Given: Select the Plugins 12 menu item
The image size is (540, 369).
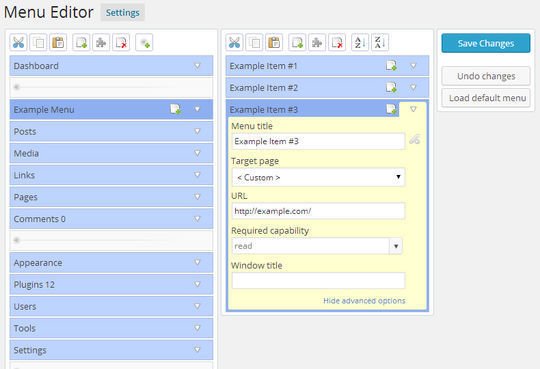Looking at the screenshot, I should pyautogui.click(x=111, y=284).
